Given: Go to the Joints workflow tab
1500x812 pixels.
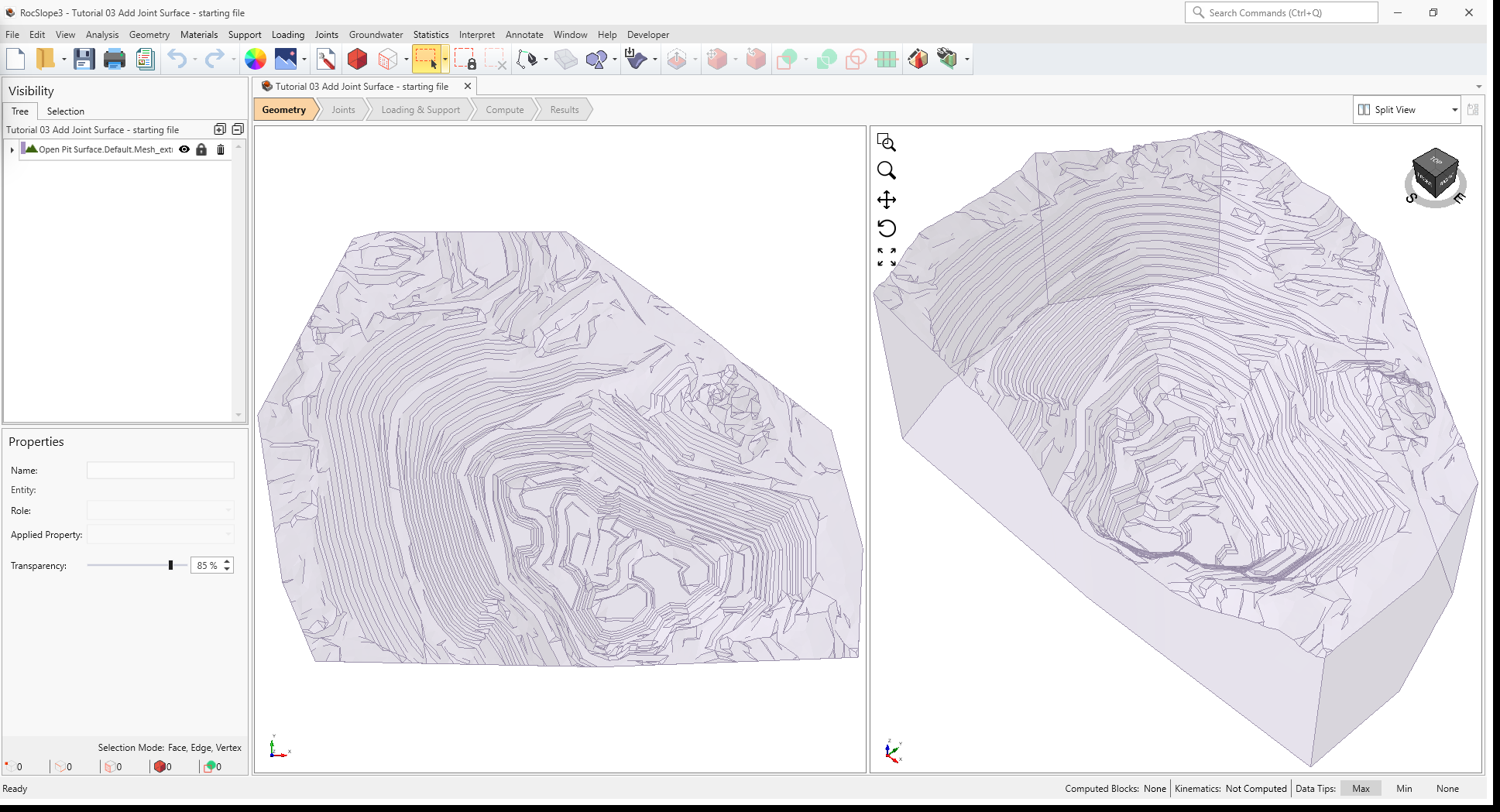Looking at the screenshot, I should pos(343,110).
